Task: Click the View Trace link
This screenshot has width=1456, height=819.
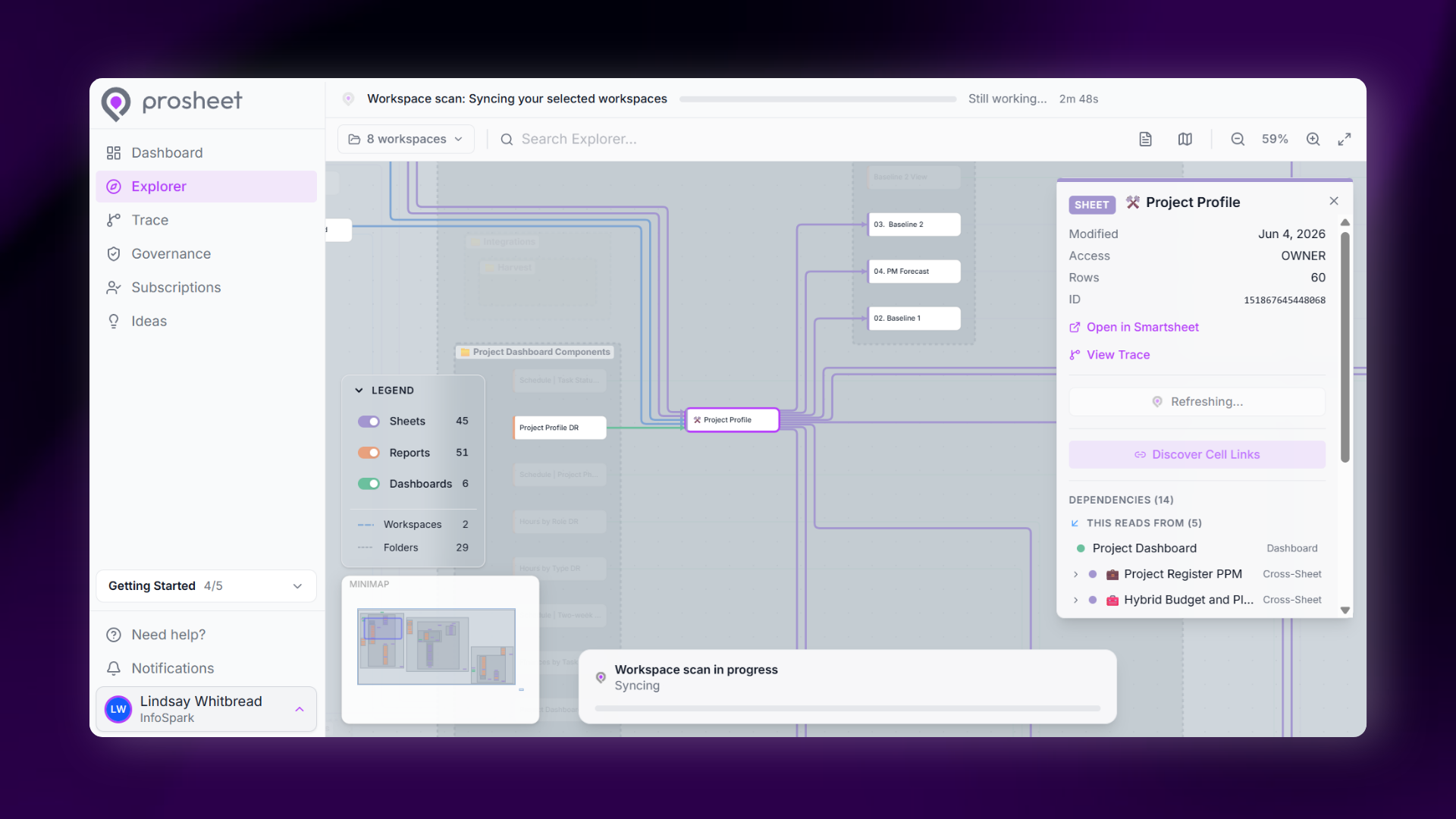Action: (x=1109, y=355)
